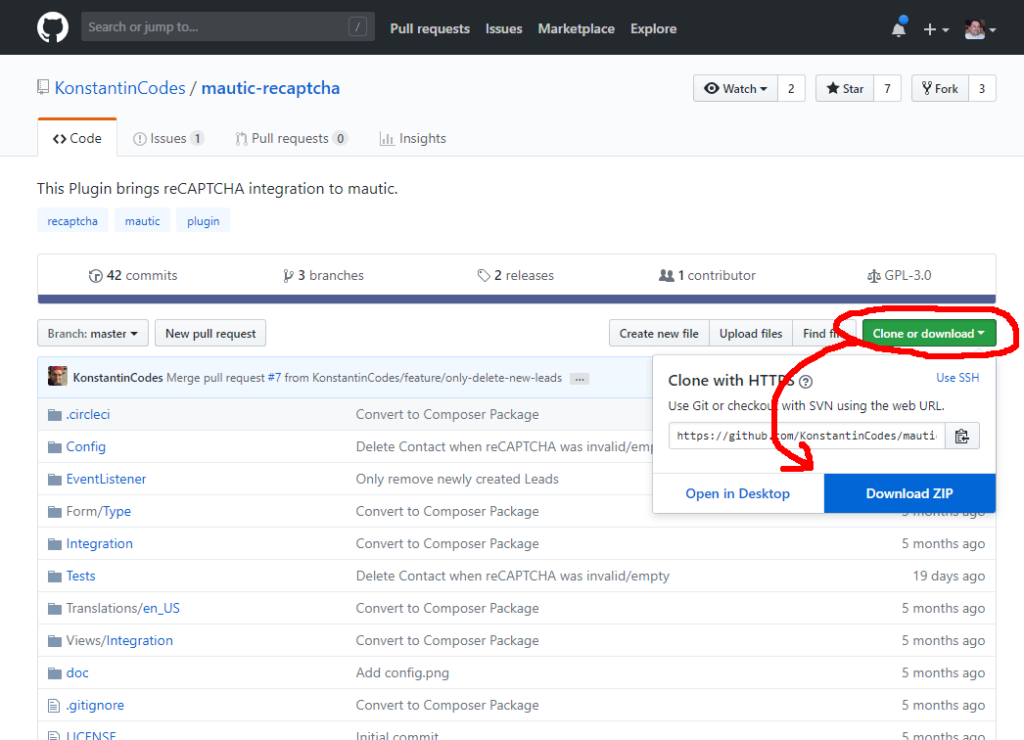Open the mautic-recaptcha repository link

(x=270, y=88)
